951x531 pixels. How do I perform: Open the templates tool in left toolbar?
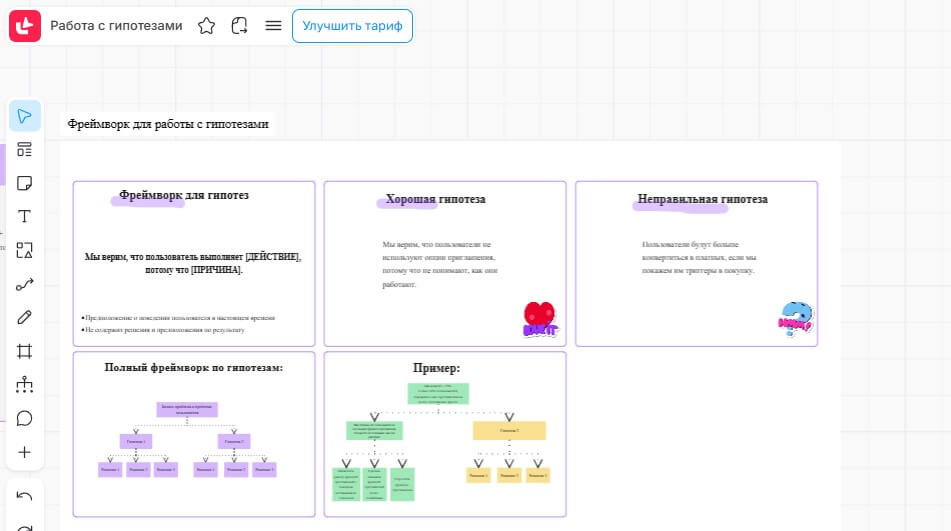pos(25,150)
